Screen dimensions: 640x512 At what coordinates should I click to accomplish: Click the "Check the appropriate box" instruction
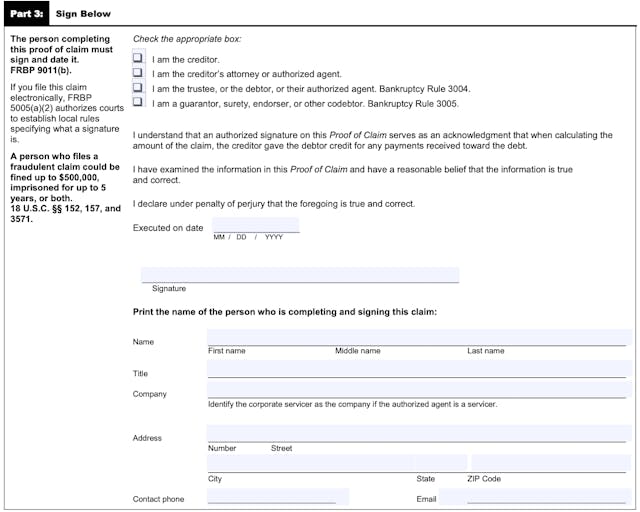(x=187, y=39)
